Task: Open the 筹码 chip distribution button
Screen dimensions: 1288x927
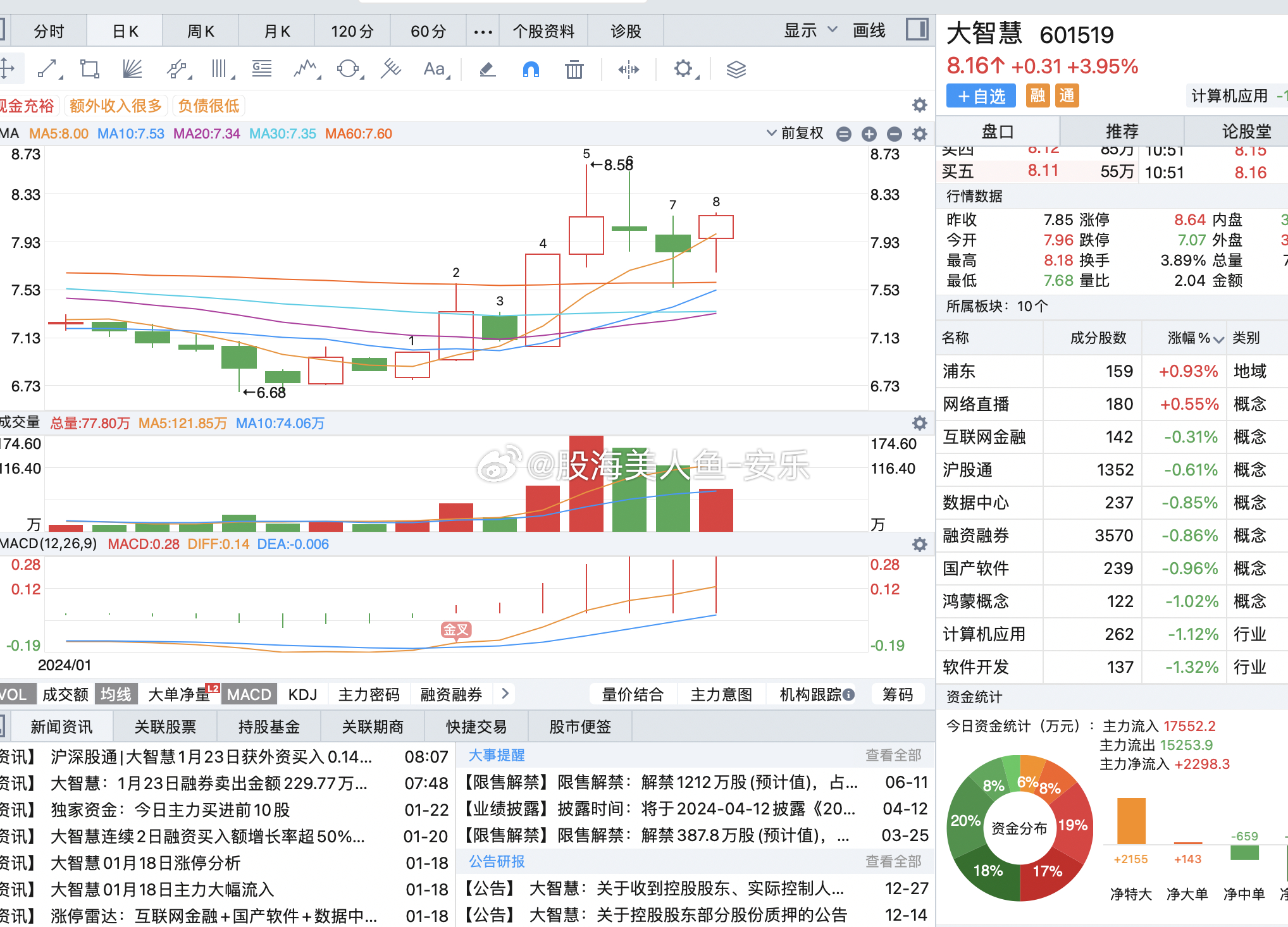Action: [898, 694]
